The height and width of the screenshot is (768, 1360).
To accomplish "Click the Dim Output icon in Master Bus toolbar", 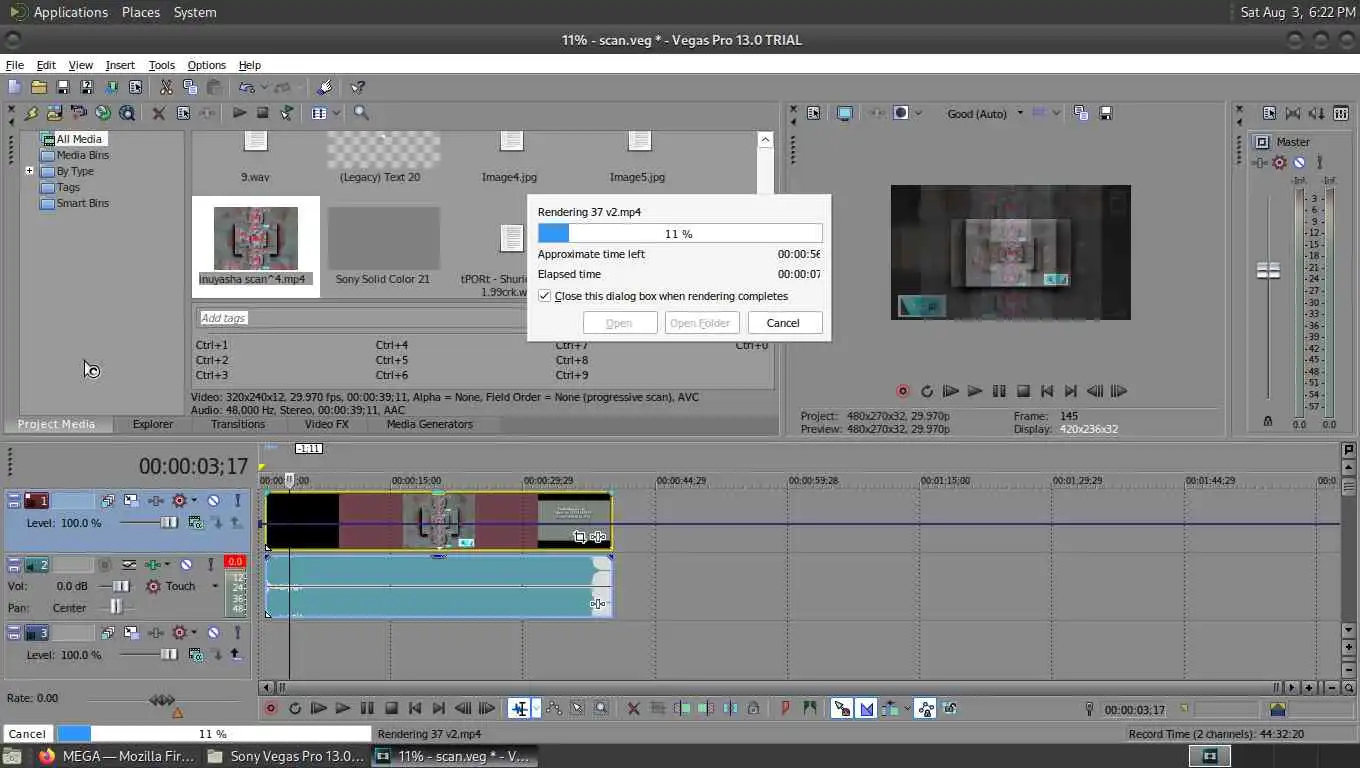I will [1317, 114].
